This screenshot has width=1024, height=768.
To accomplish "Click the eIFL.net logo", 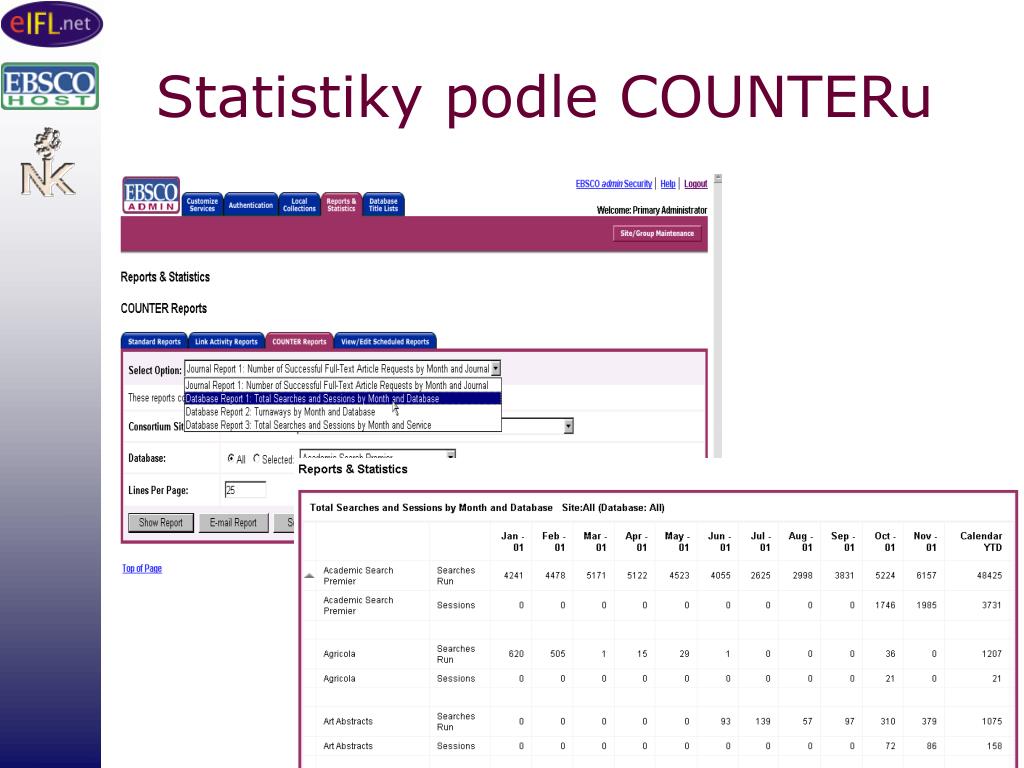I will point(52,24).
